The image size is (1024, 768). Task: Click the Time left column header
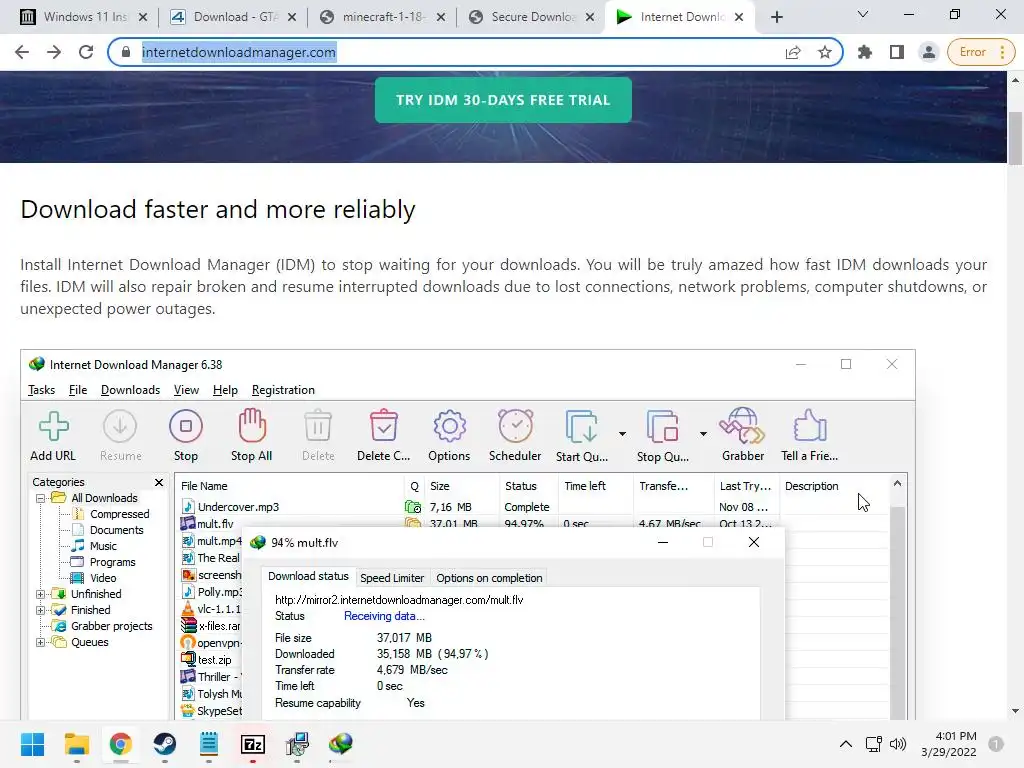tap(596, 486)
